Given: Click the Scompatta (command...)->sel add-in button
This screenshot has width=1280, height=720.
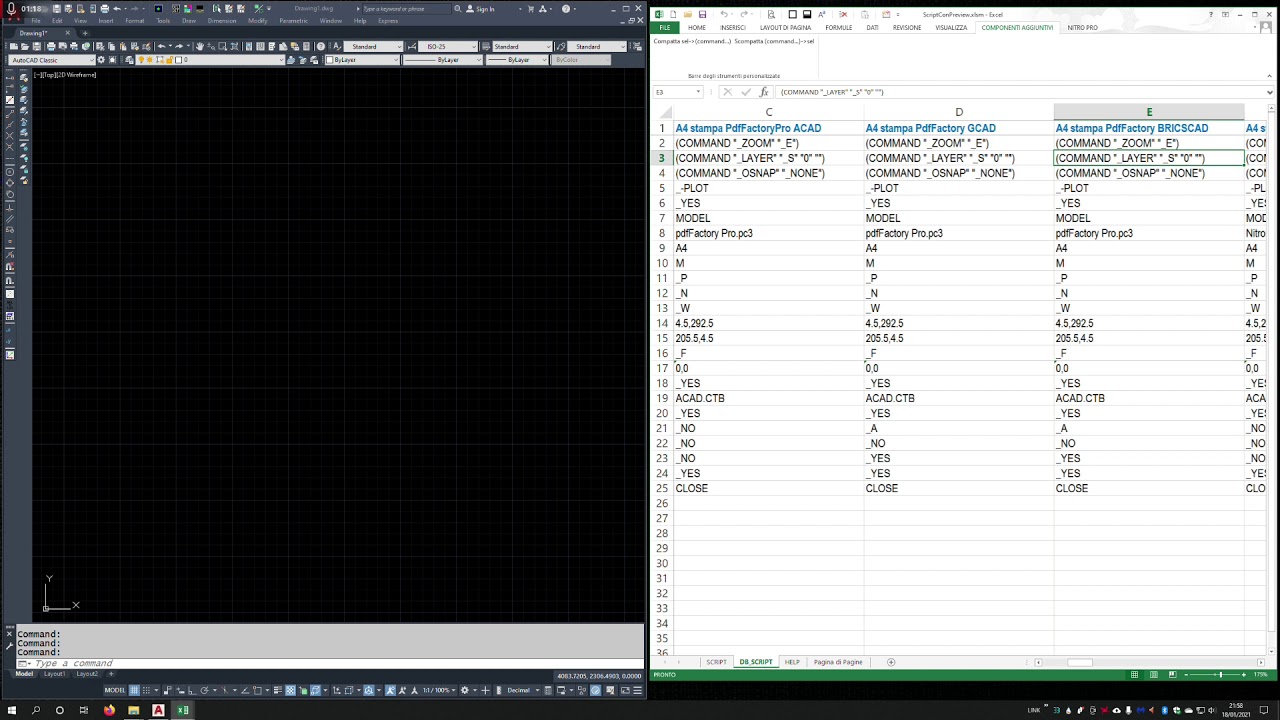Looking at the screenshot, I should pos(774,41).
